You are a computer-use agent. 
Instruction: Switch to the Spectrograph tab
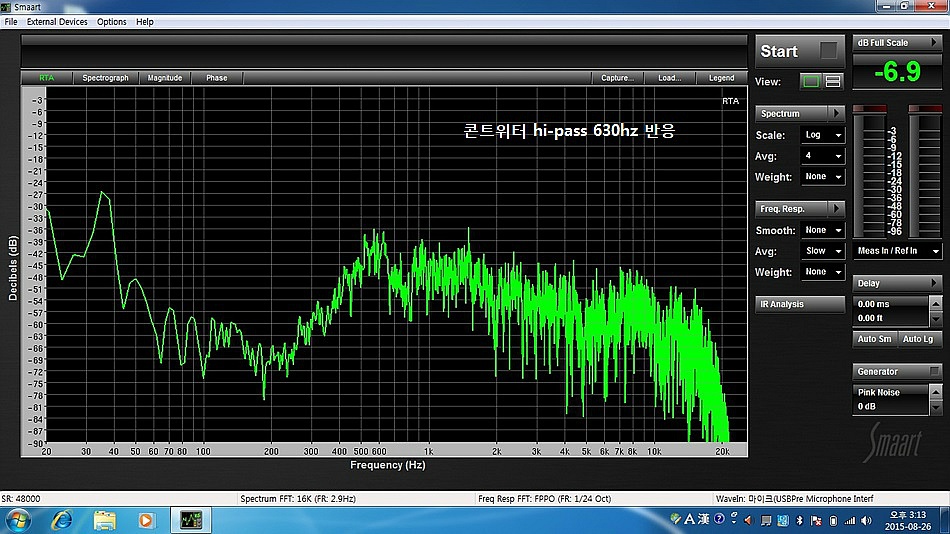105,78
